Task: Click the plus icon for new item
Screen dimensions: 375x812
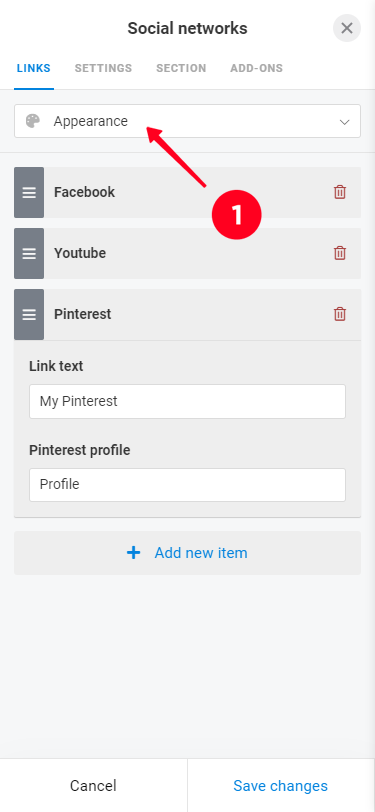Action: pyautogui.click(x=134, y=553)
